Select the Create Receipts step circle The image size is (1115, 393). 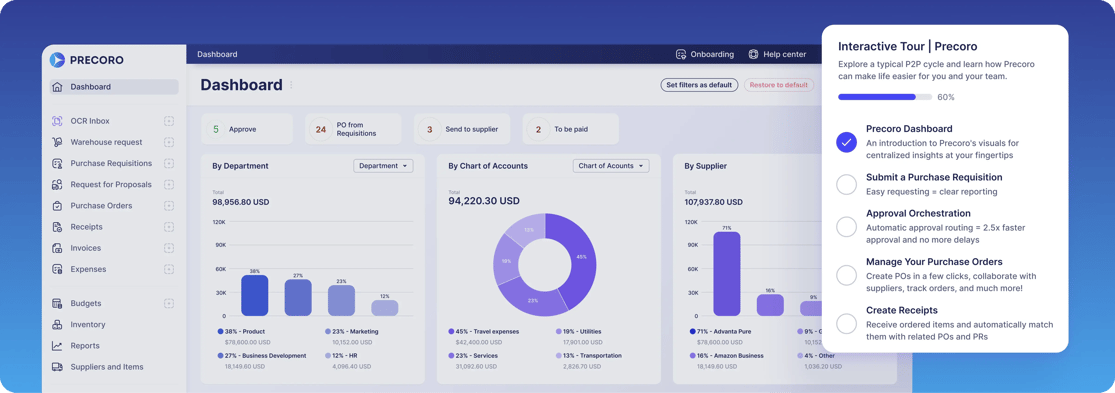[846, 324]
